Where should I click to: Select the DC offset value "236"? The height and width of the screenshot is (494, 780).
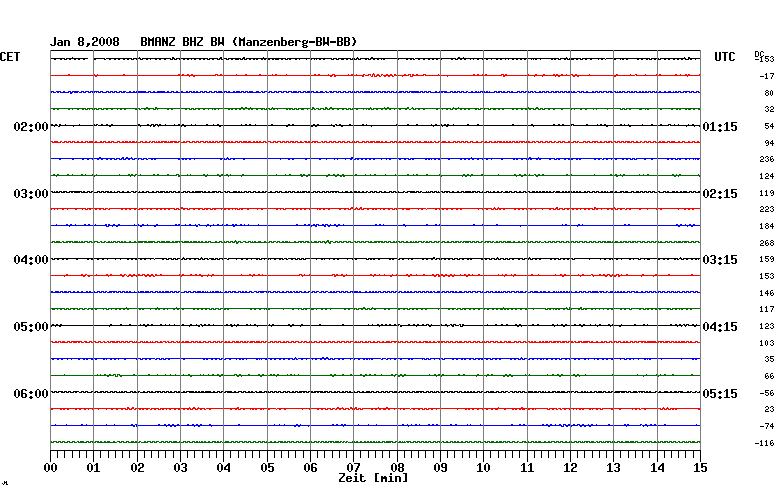767,159
